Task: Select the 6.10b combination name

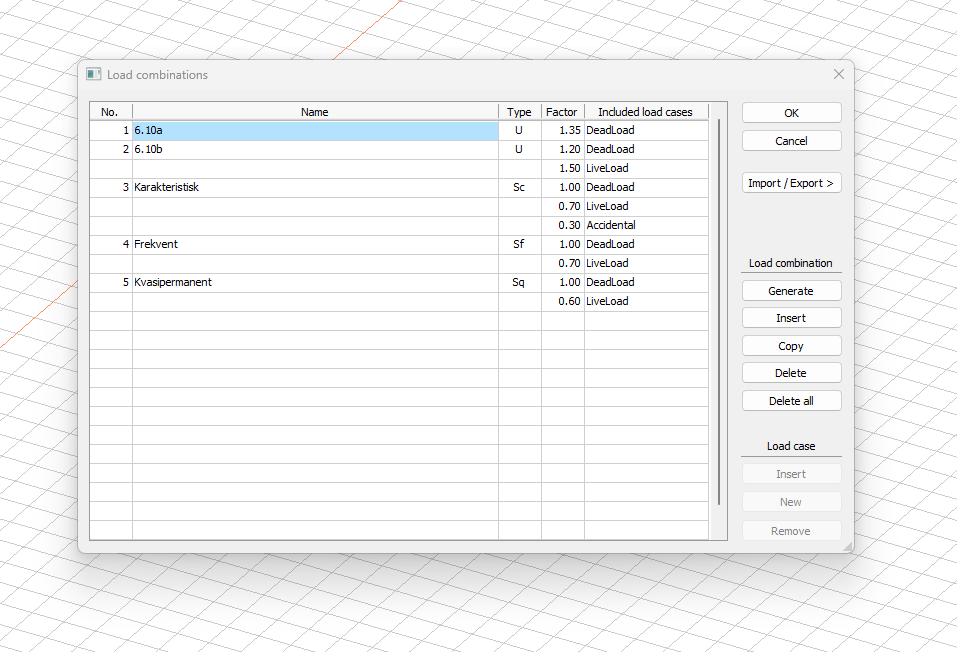Action: pyautogui.click(x=315, y=149)
